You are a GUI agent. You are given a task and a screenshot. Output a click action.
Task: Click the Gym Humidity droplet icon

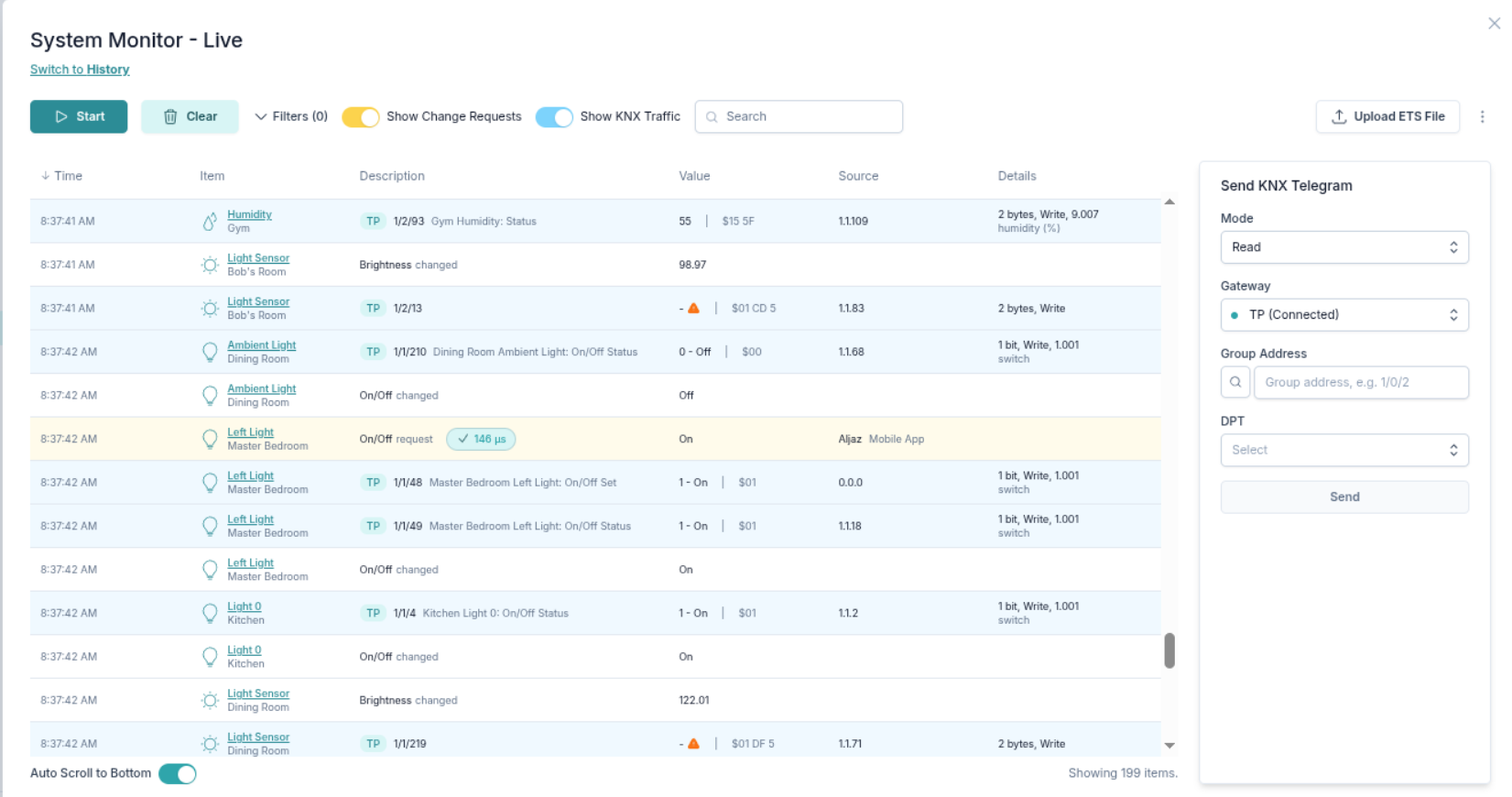coord(210,222)
